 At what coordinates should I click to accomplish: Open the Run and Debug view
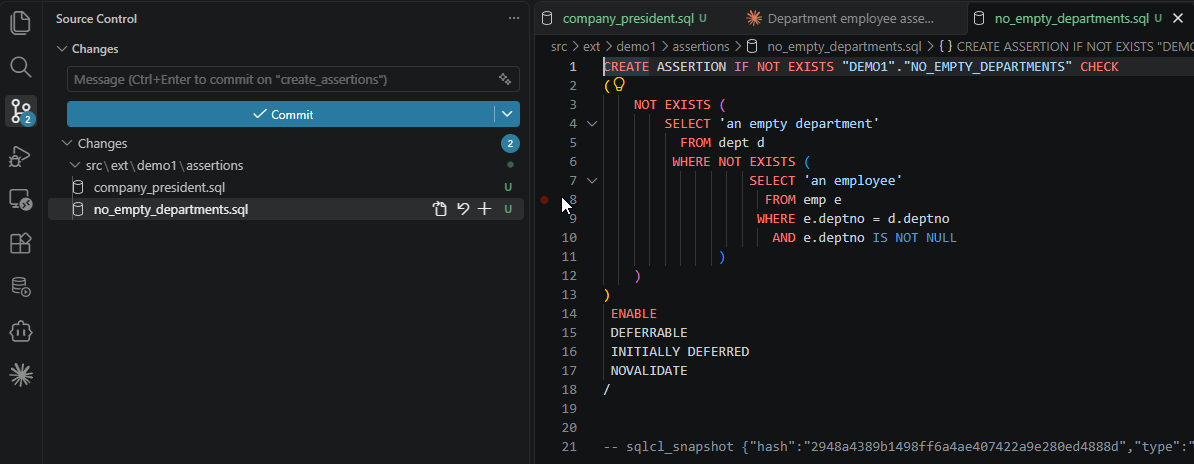21,156
